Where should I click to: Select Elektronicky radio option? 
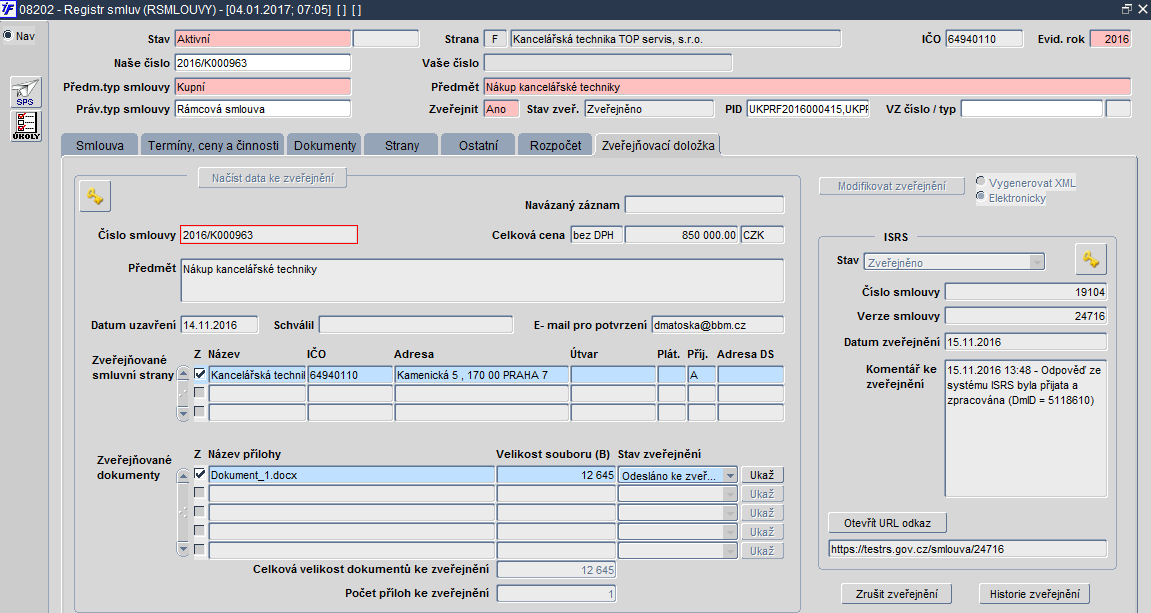pos(981,196)
